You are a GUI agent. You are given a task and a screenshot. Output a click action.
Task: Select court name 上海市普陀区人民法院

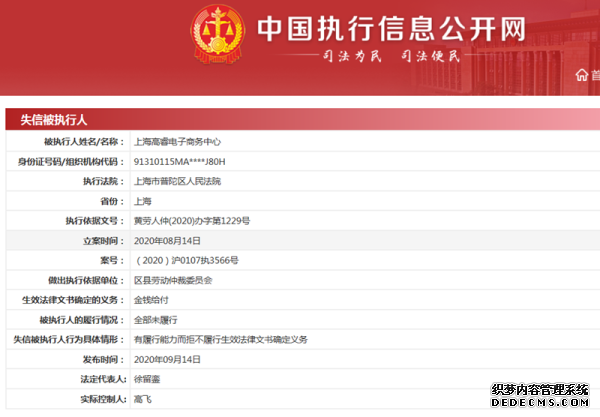point(177,181)
